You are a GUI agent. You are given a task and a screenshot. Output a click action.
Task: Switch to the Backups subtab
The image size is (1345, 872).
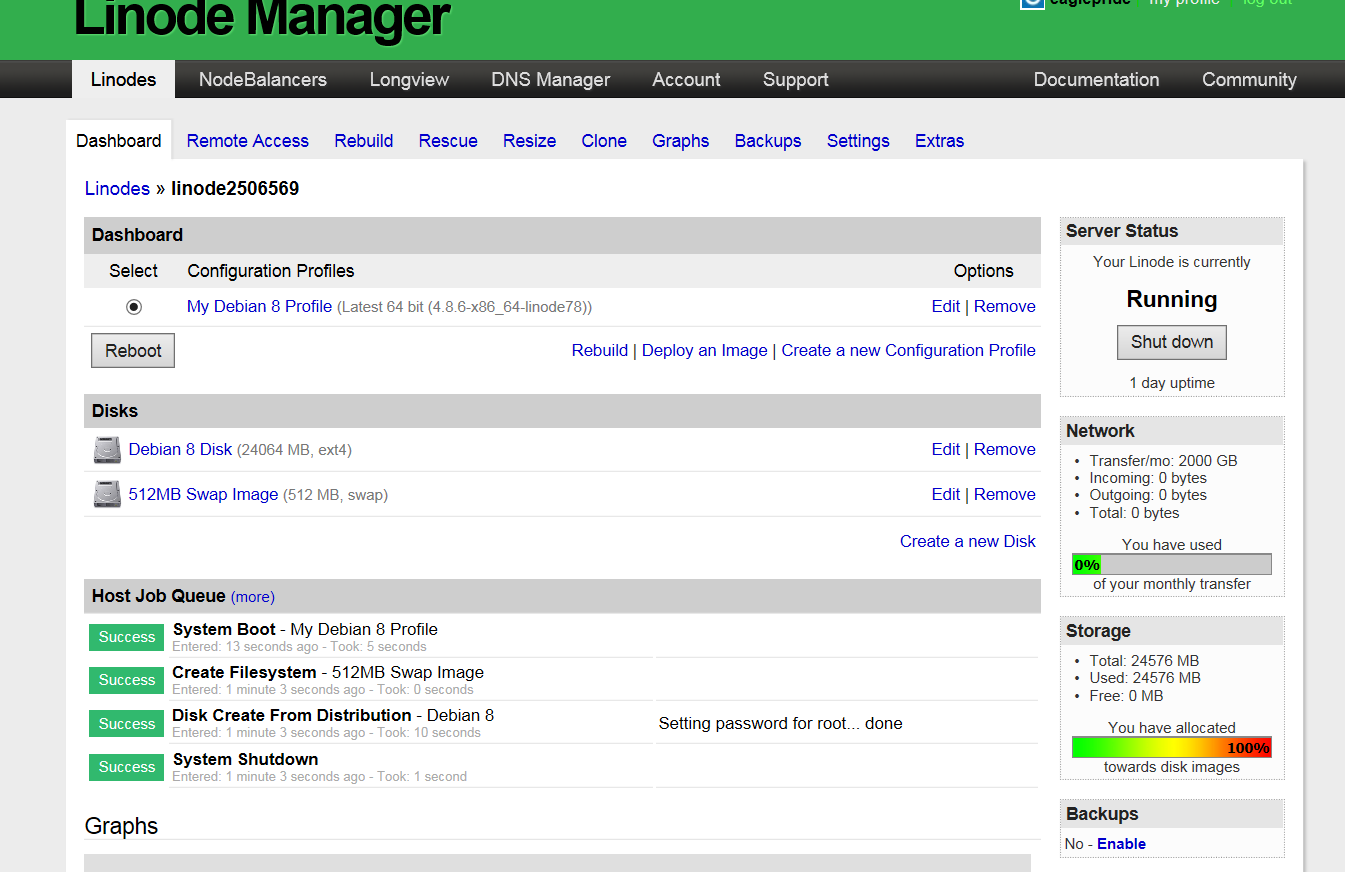[768, 141]
